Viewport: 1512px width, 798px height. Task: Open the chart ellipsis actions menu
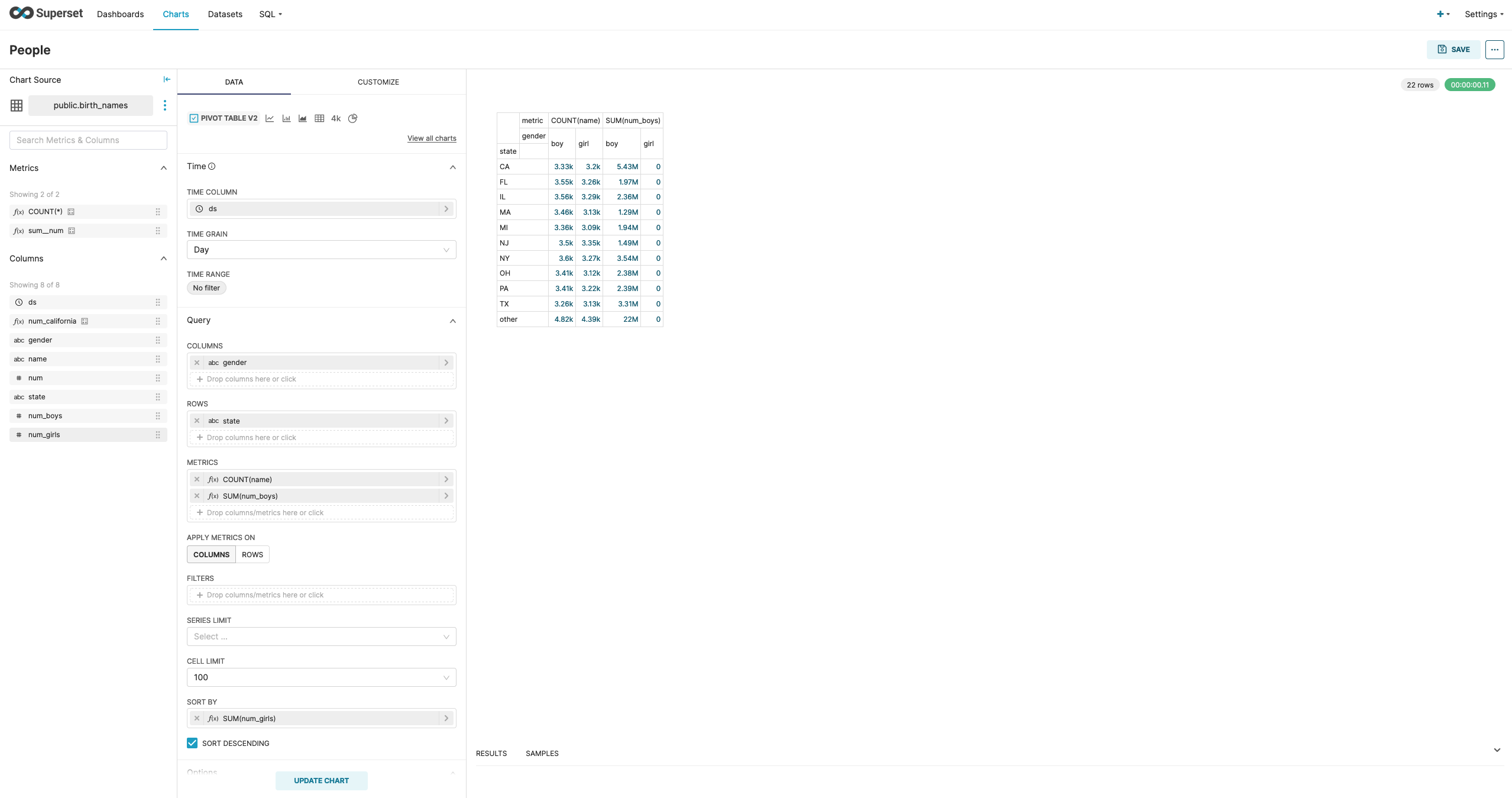(x=1494, y=50)
